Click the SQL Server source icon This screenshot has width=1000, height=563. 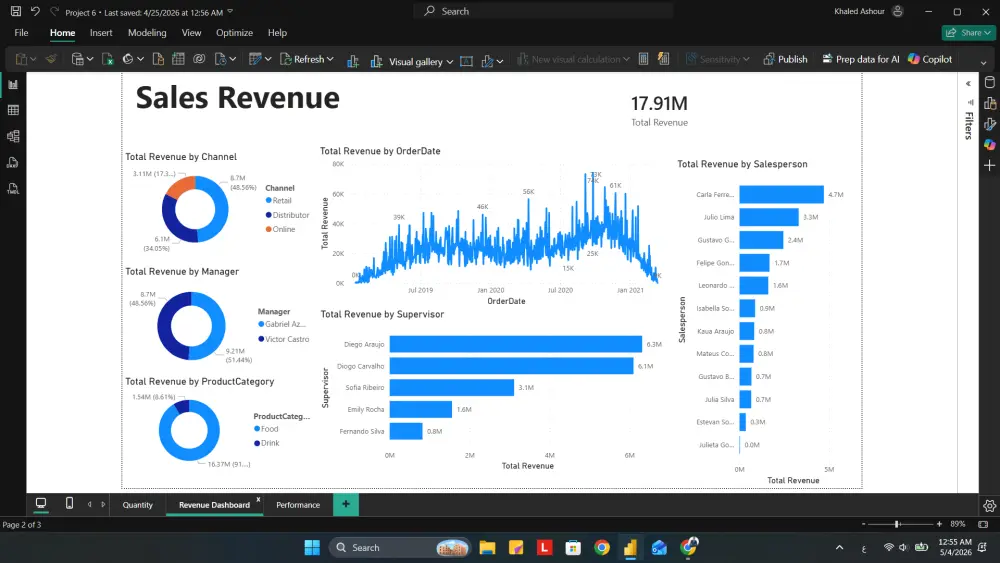coord(158,59)
